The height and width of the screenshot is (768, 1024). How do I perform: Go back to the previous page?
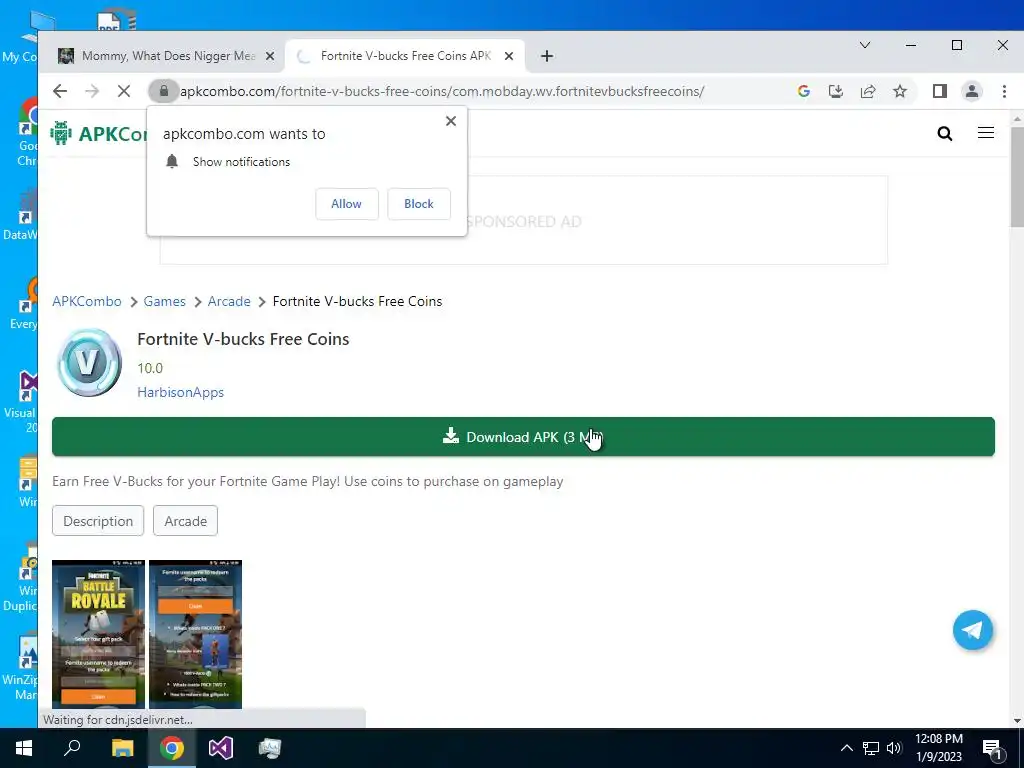[60, 91]
